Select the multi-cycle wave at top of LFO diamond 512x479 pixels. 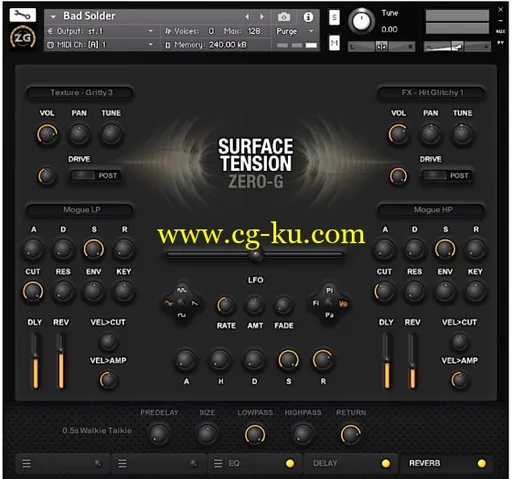[x=182, y=290]
